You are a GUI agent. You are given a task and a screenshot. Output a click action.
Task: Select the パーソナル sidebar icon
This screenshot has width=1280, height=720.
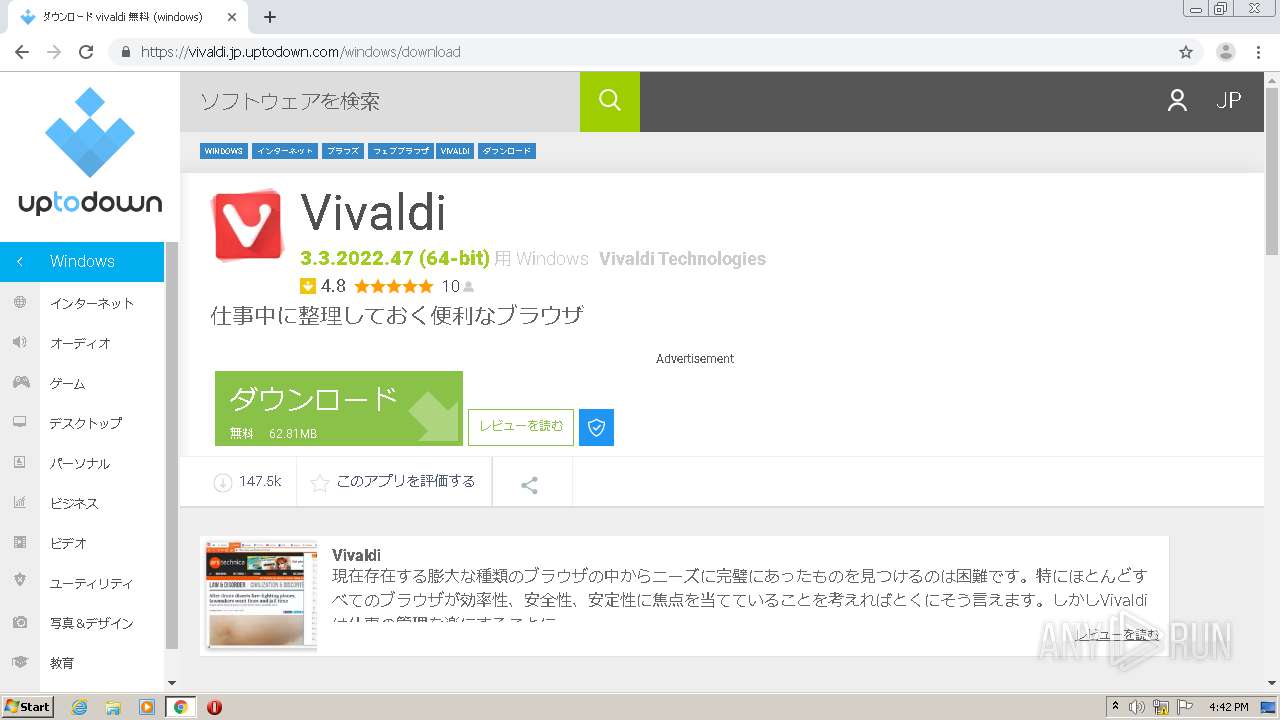click(20, 463)
